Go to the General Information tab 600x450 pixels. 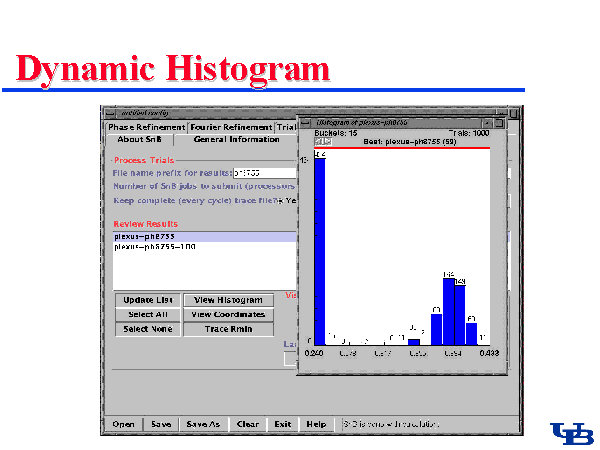pyautogui.click(x=236, y=140)
